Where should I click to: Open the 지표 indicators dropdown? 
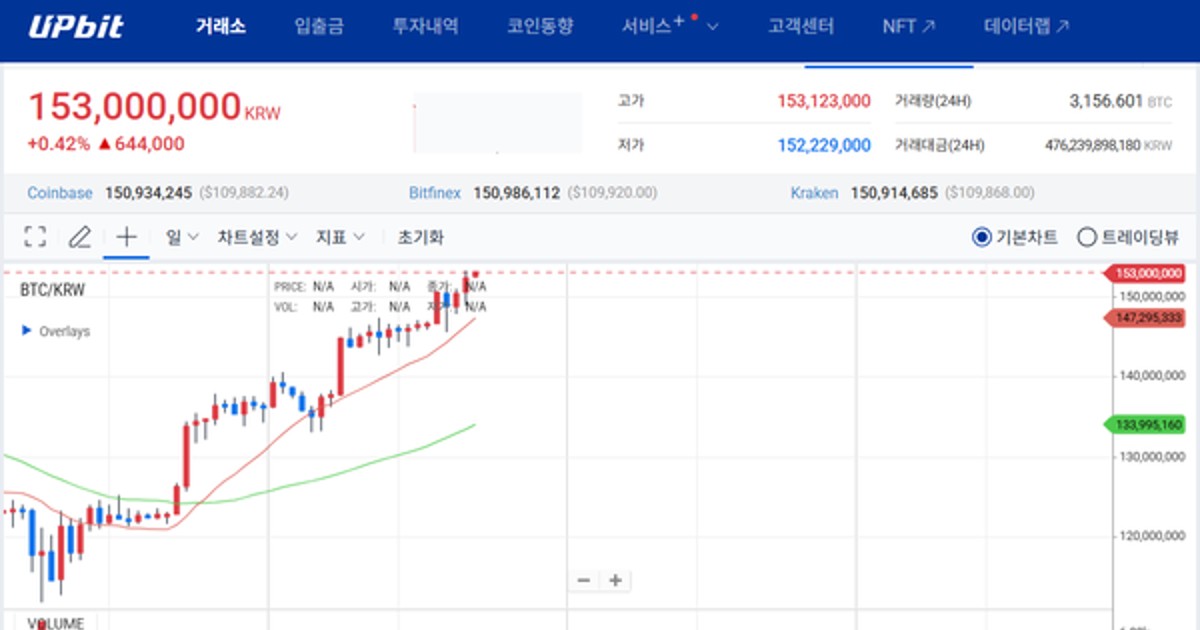(x=340, y=237)
